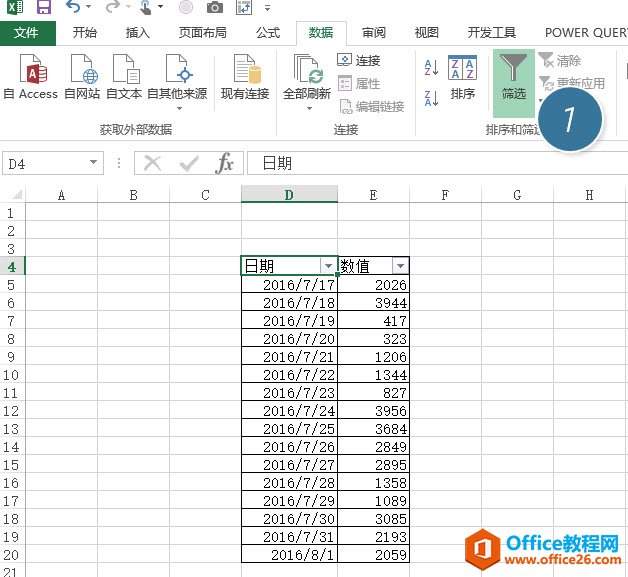Switch to 页面布局 (Page Layout) tab
628x577 pixels.
pyautogui.click(x=202, y=32)
